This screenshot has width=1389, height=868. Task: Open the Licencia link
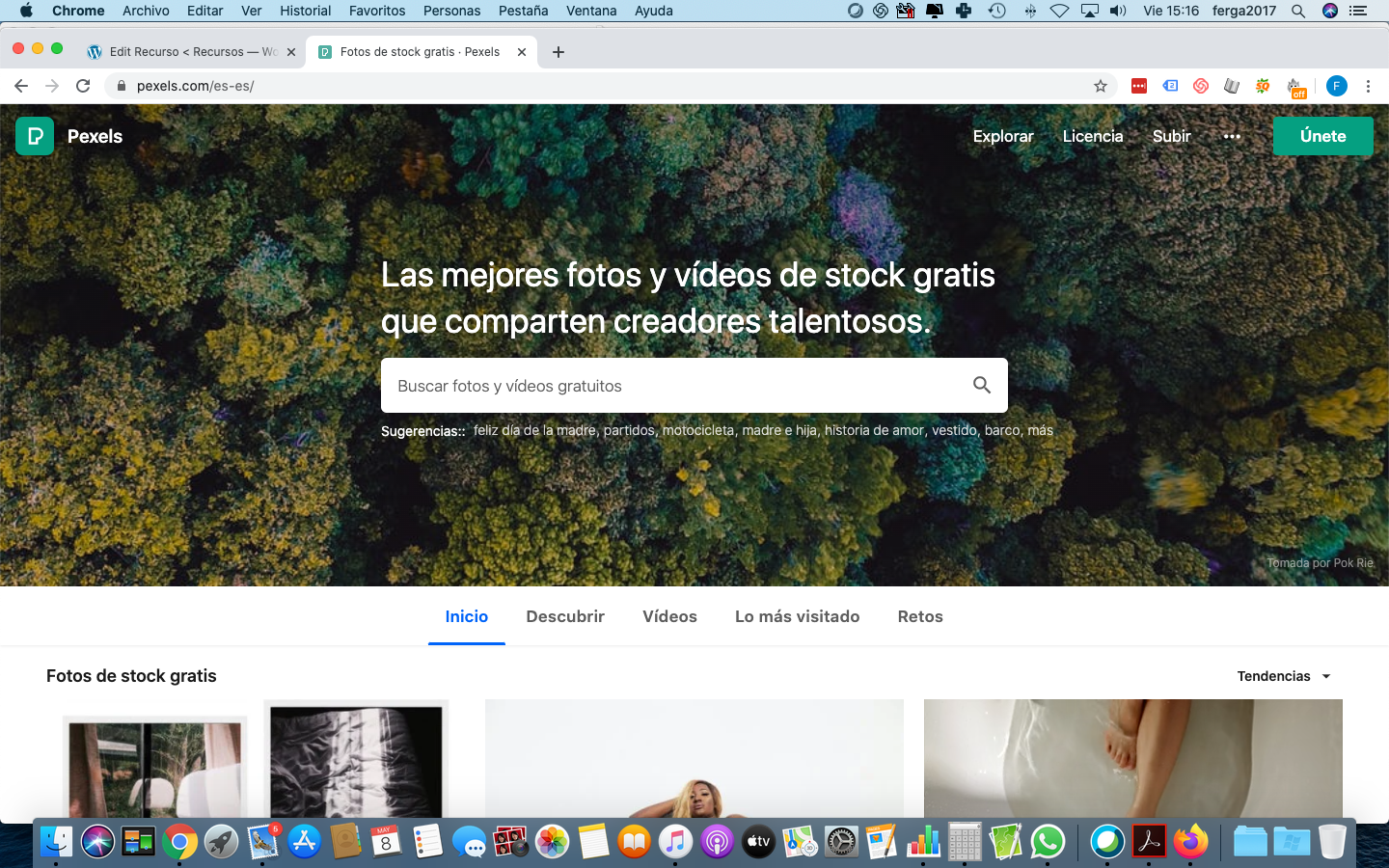[1092, 136]
